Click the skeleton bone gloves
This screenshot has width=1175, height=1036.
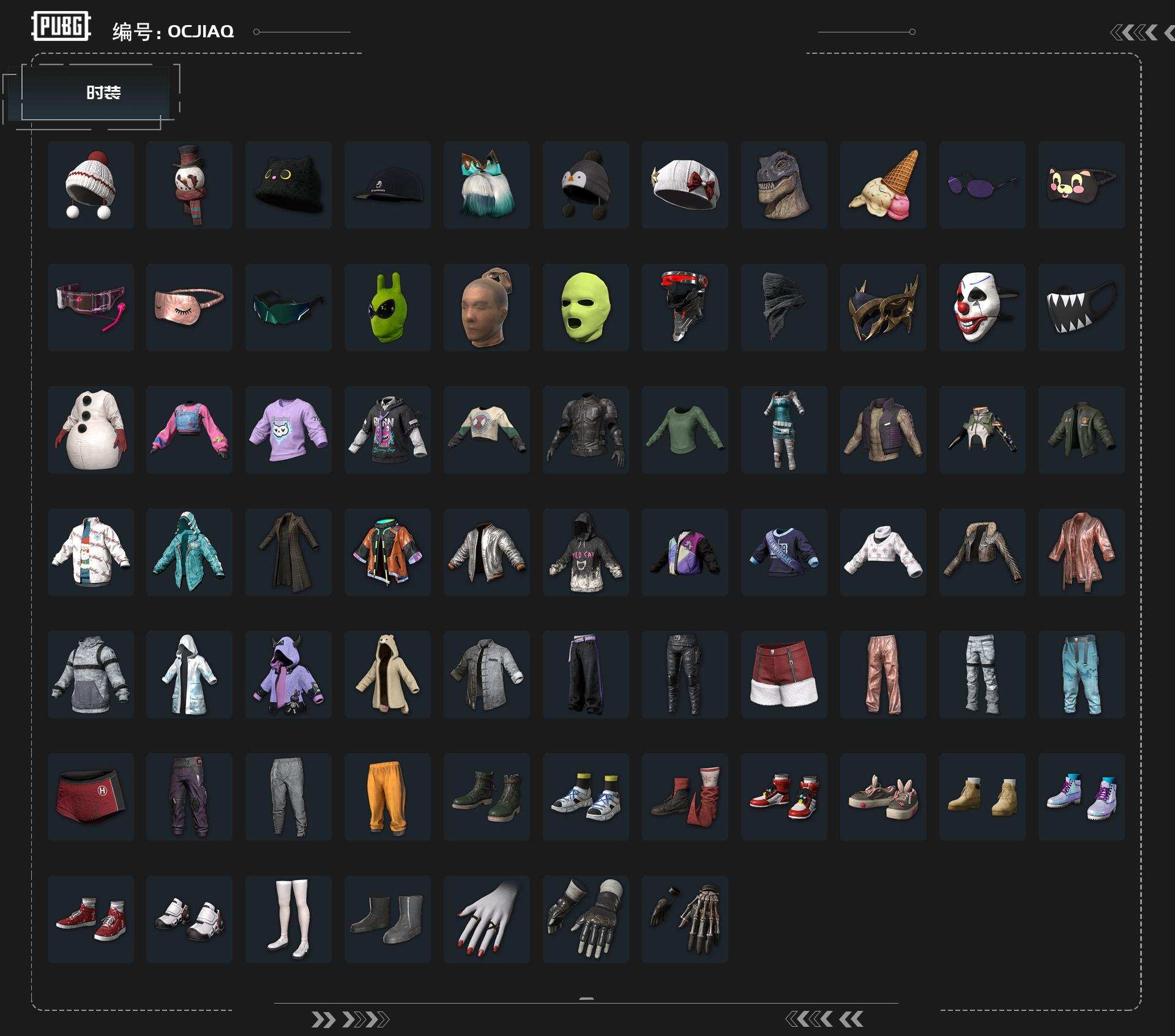pyautogui.click(x=685, y=919)
